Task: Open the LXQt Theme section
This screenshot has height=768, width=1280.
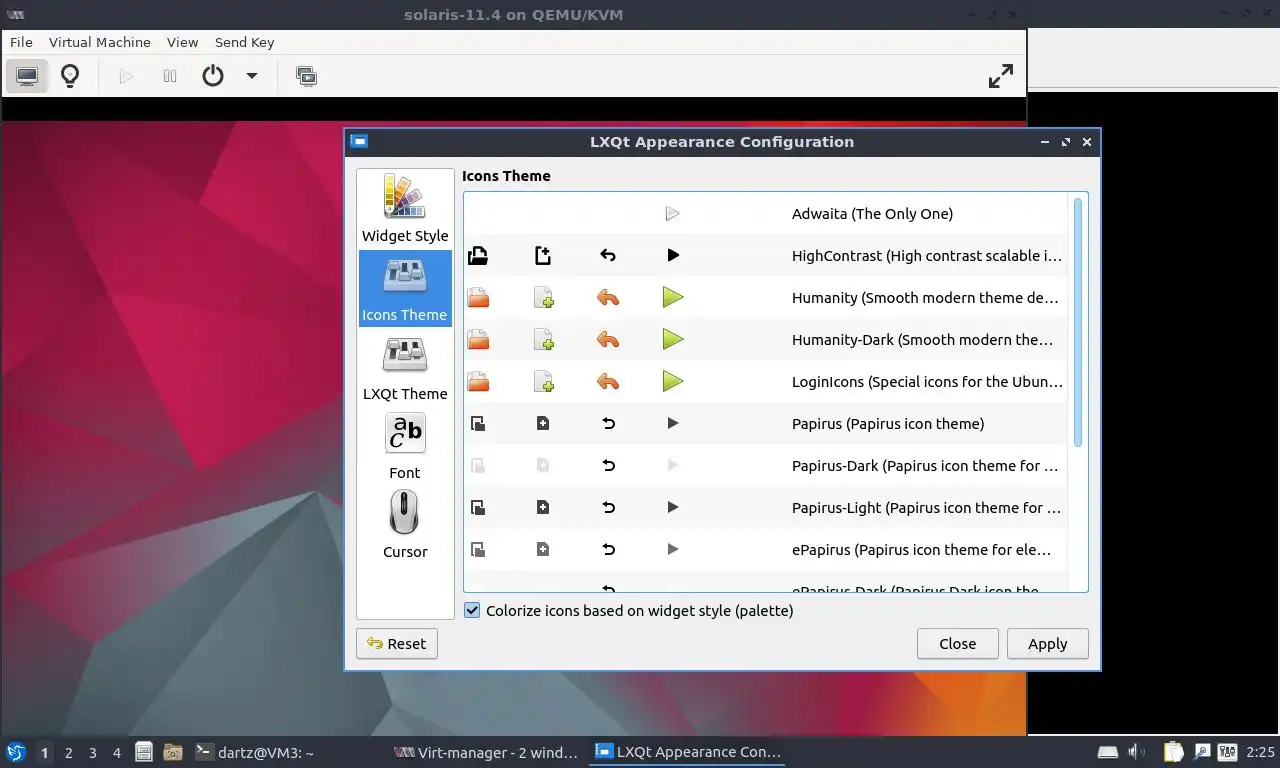Action: (405, 367)
